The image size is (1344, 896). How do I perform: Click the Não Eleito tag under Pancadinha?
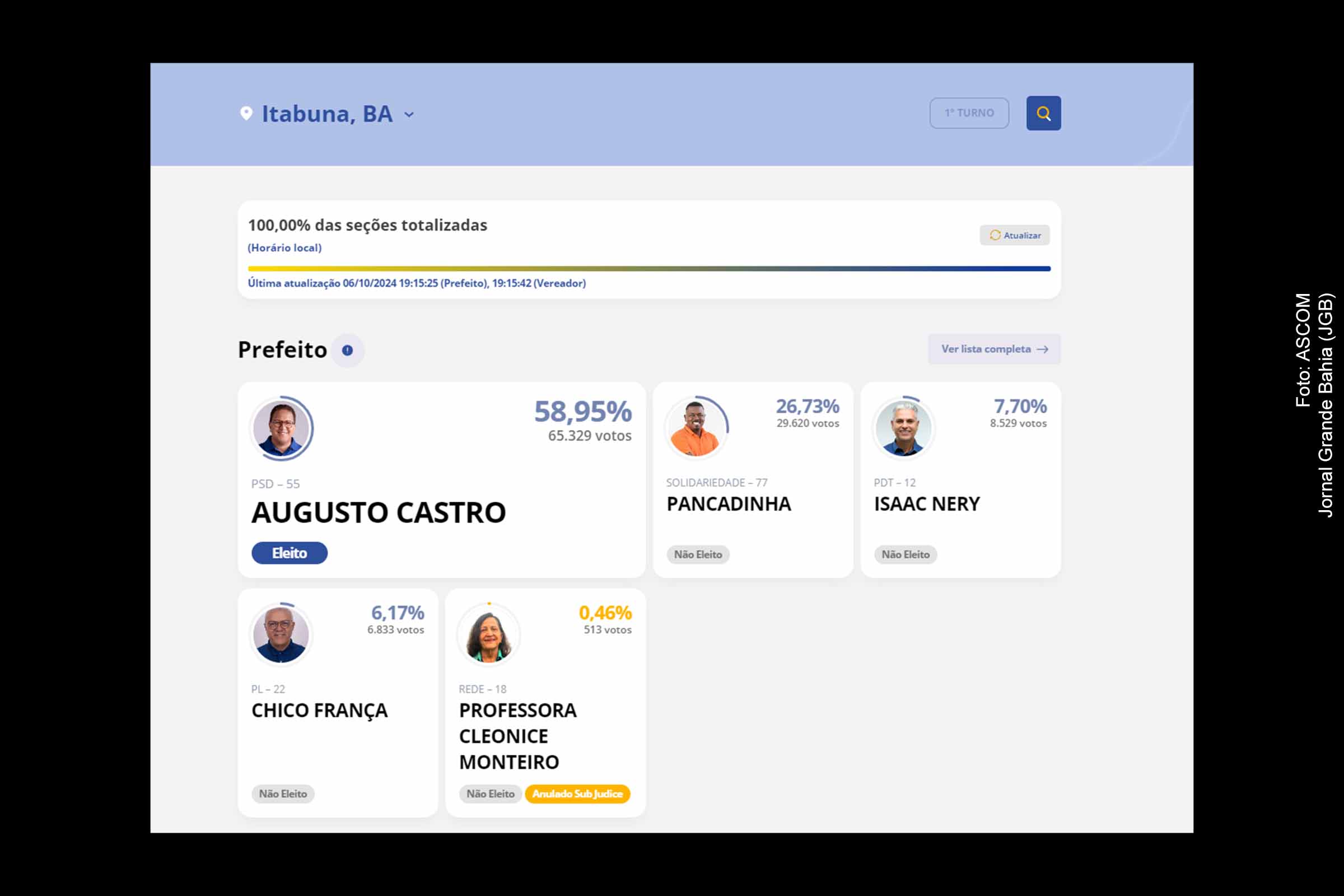(x=697, y=554)
